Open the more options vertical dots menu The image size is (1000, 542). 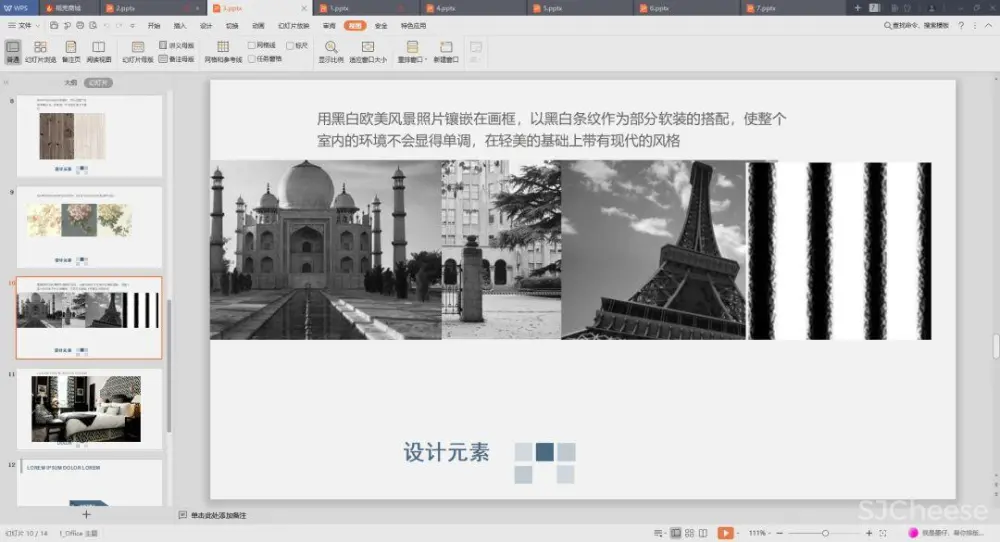tap(974, 26)
